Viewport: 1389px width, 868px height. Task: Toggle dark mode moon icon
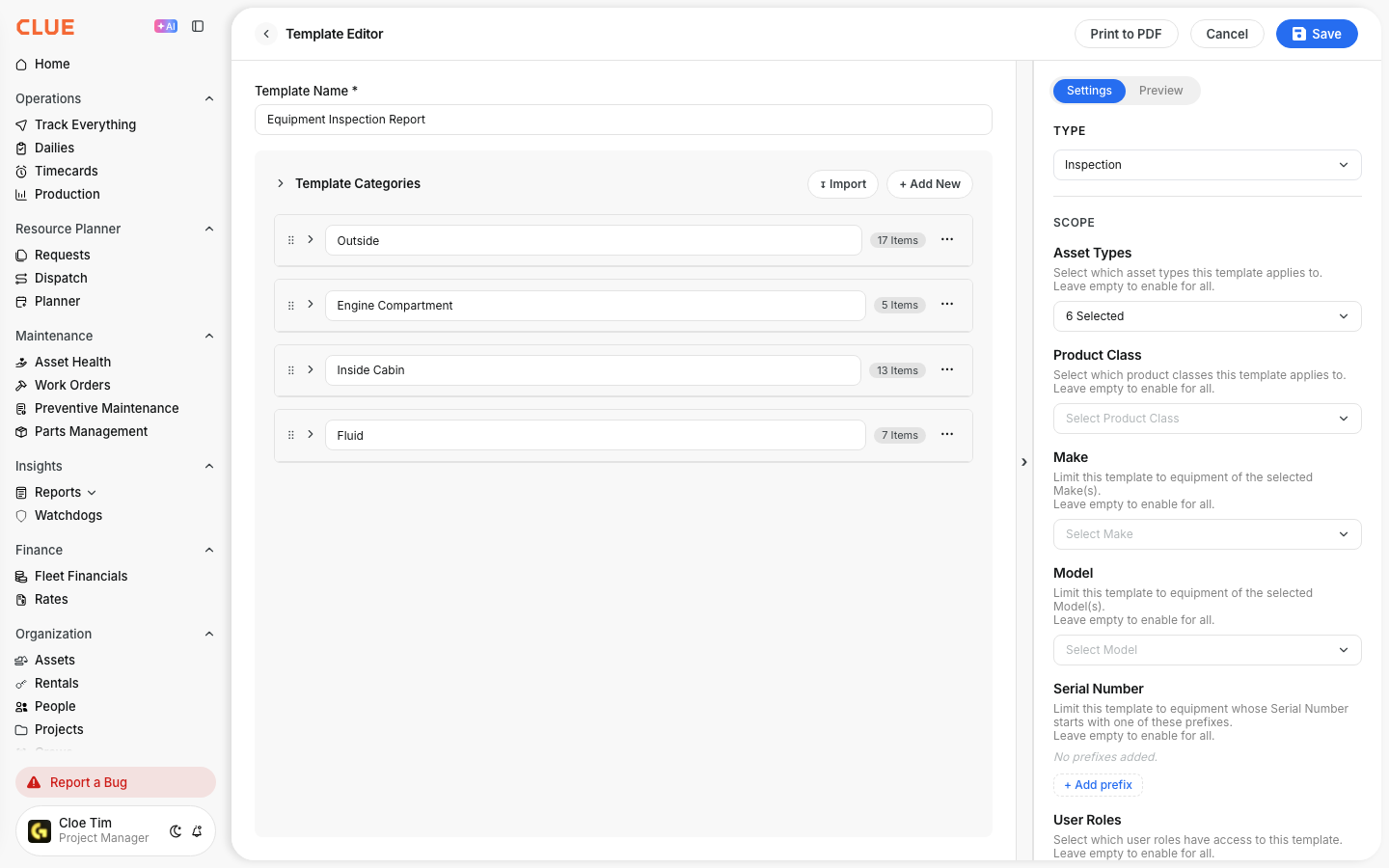point(176,831)
